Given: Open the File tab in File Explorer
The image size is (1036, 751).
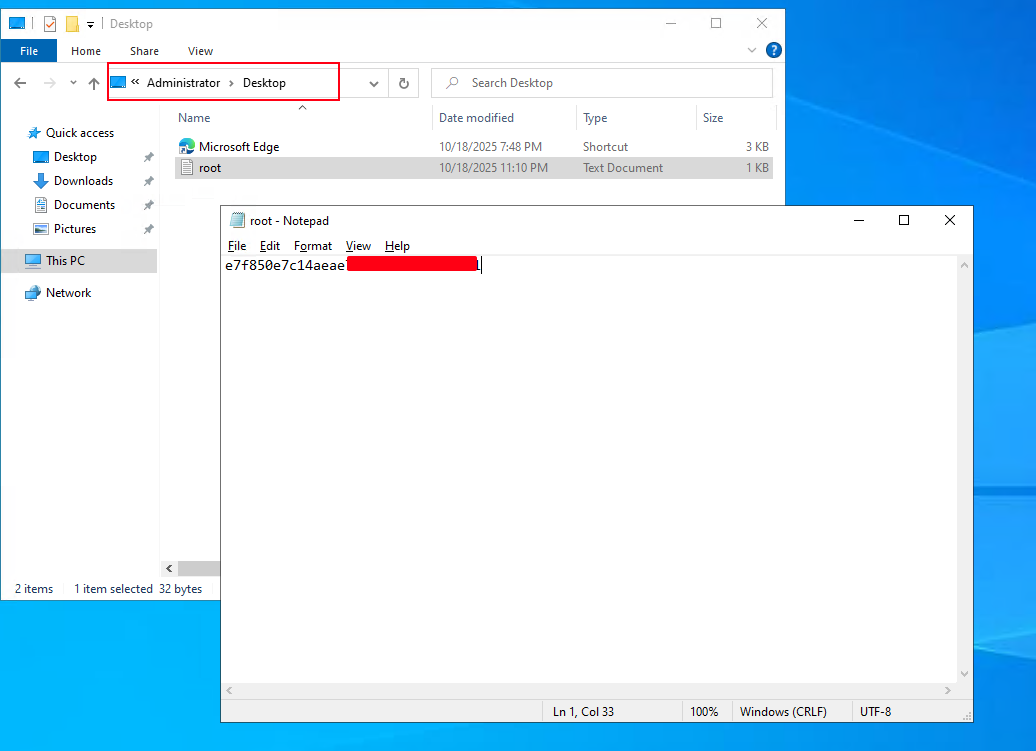Looking at the screenshot, I should (29, 51).
